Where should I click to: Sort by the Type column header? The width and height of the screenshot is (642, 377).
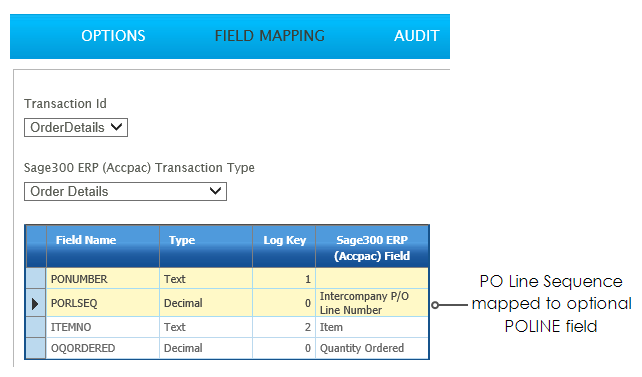pos(206,246)
